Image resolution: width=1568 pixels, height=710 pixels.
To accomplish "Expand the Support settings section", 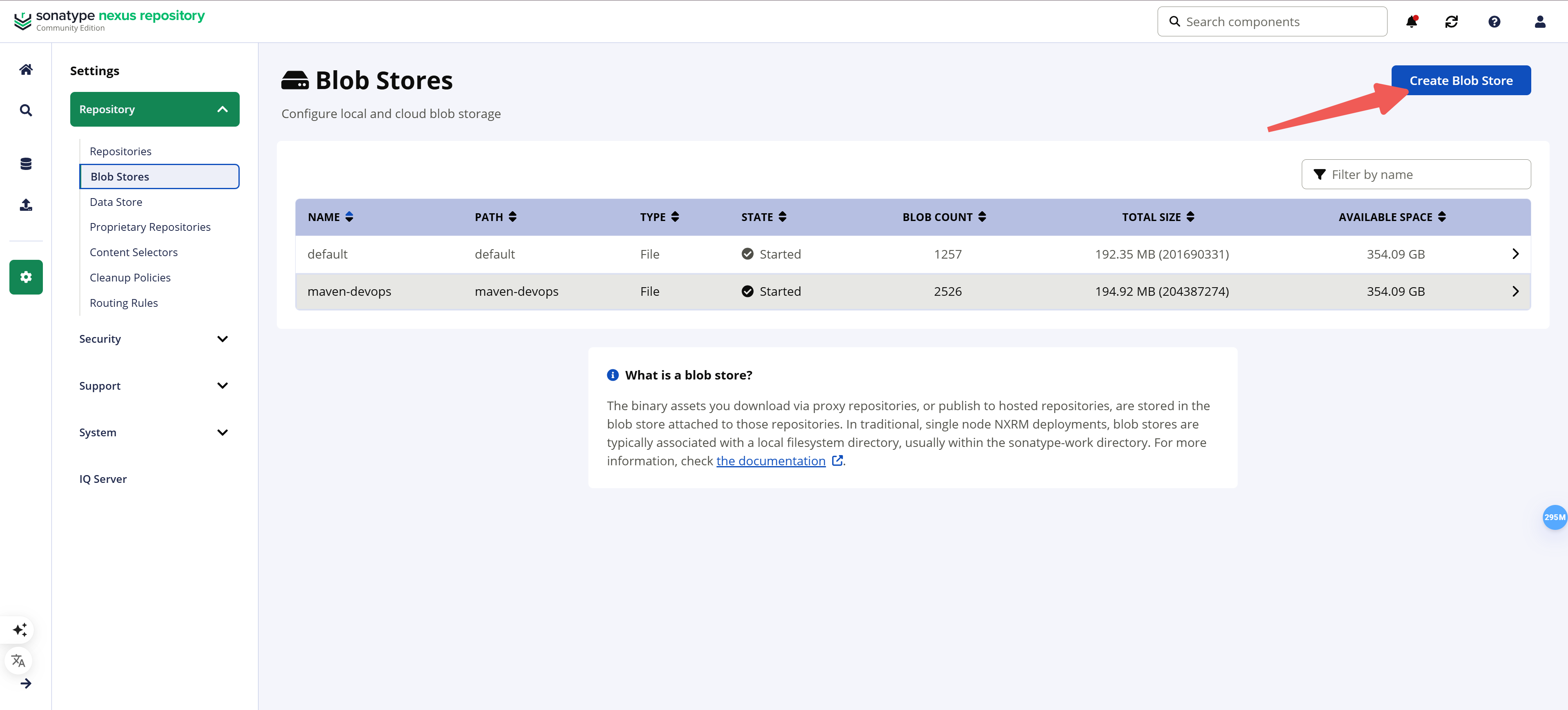I will tap(155, 386).
